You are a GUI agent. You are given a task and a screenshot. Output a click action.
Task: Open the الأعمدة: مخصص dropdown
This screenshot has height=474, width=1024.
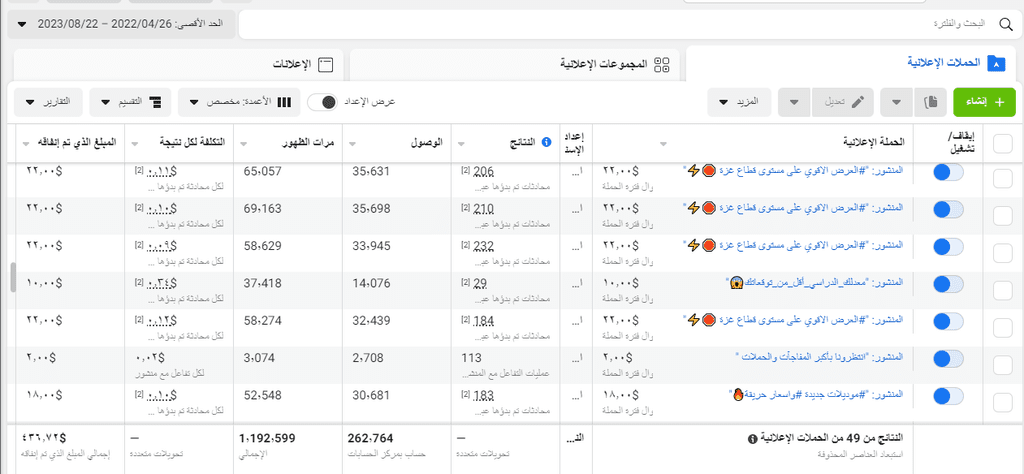click(238, 102)
